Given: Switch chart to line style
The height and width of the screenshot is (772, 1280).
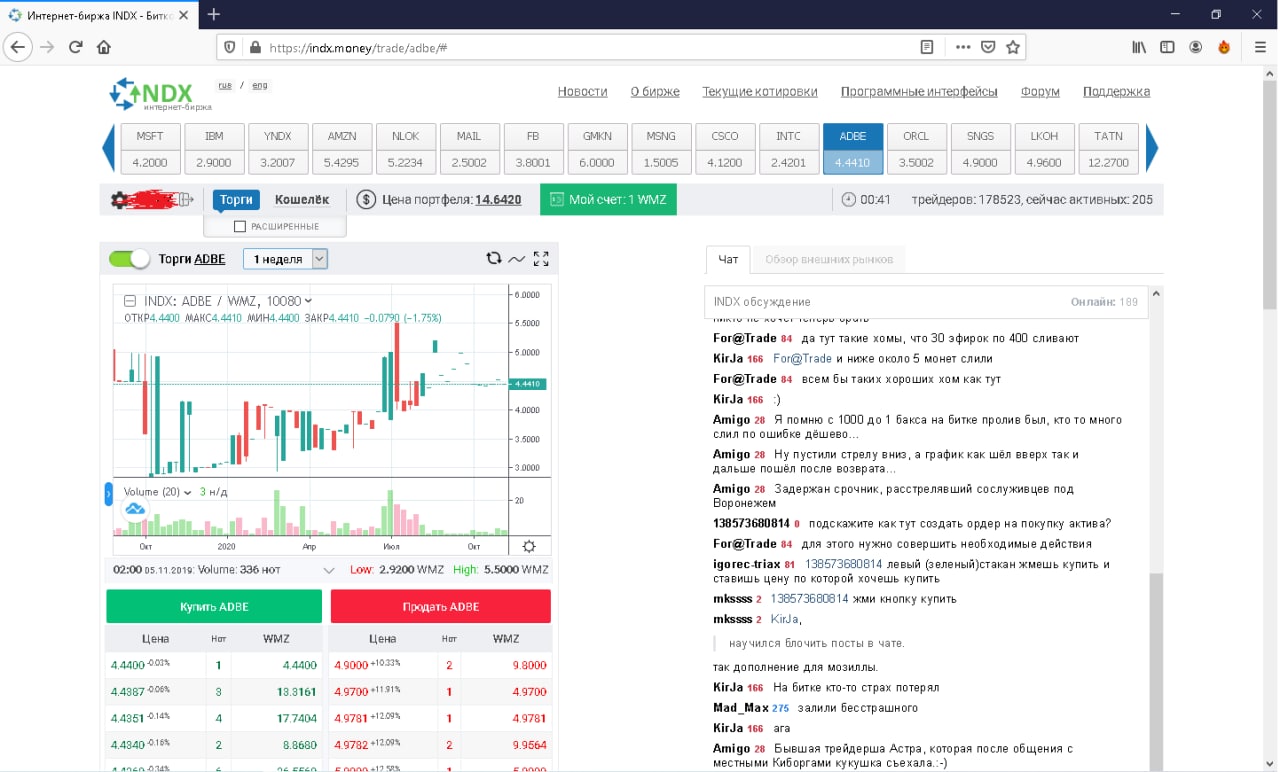Looking at the screenshot, I should point(517,258).
